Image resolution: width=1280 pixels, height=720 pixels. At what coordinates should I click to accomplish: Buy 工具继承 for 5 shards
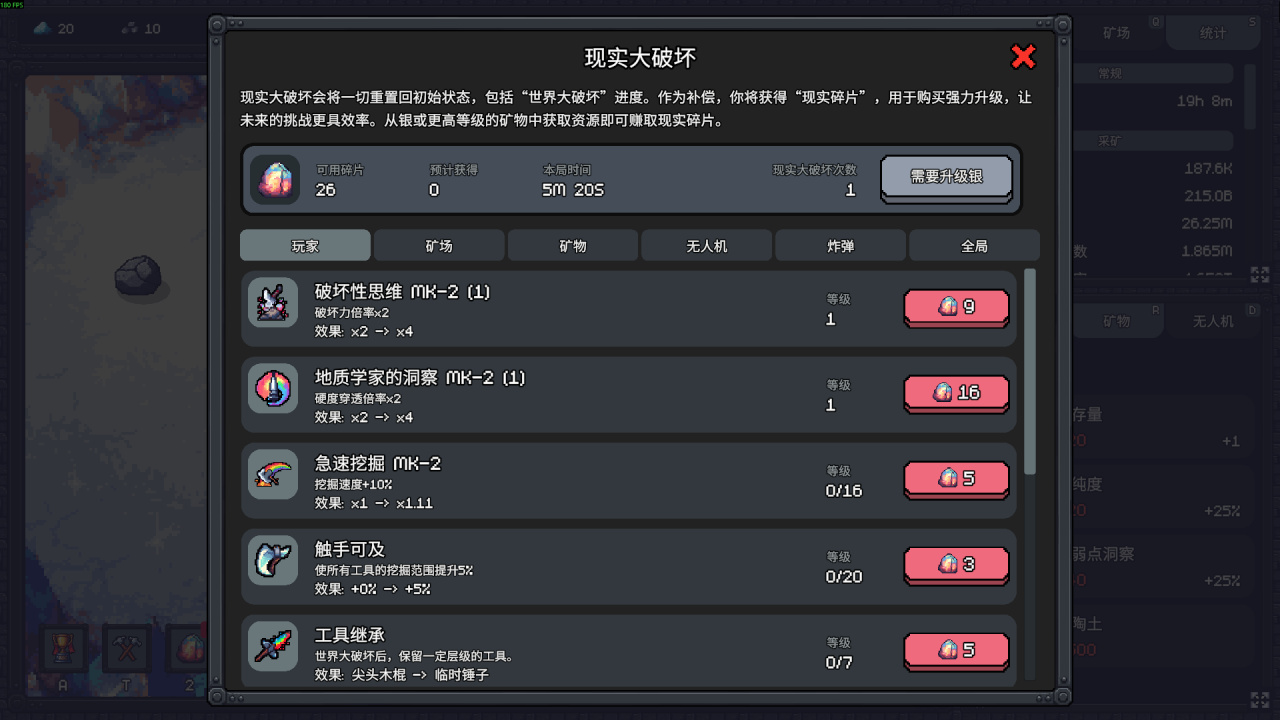click(x=956, y=651)
